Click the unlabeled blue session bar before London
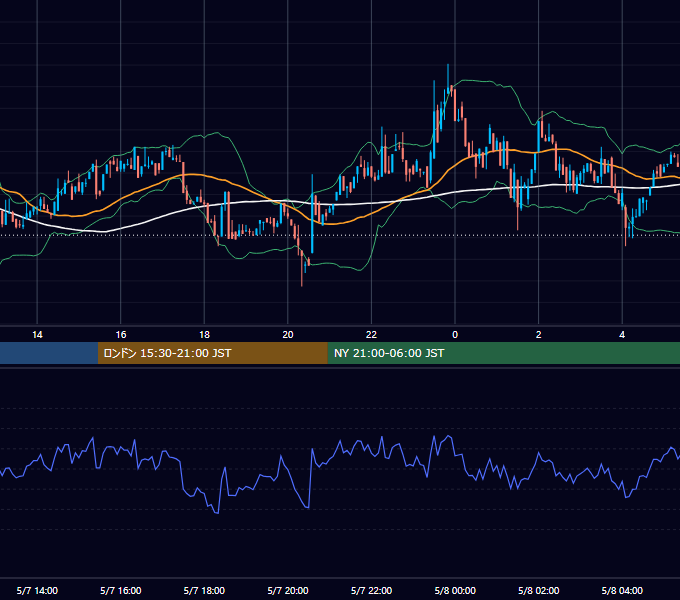 click(49, 353)
